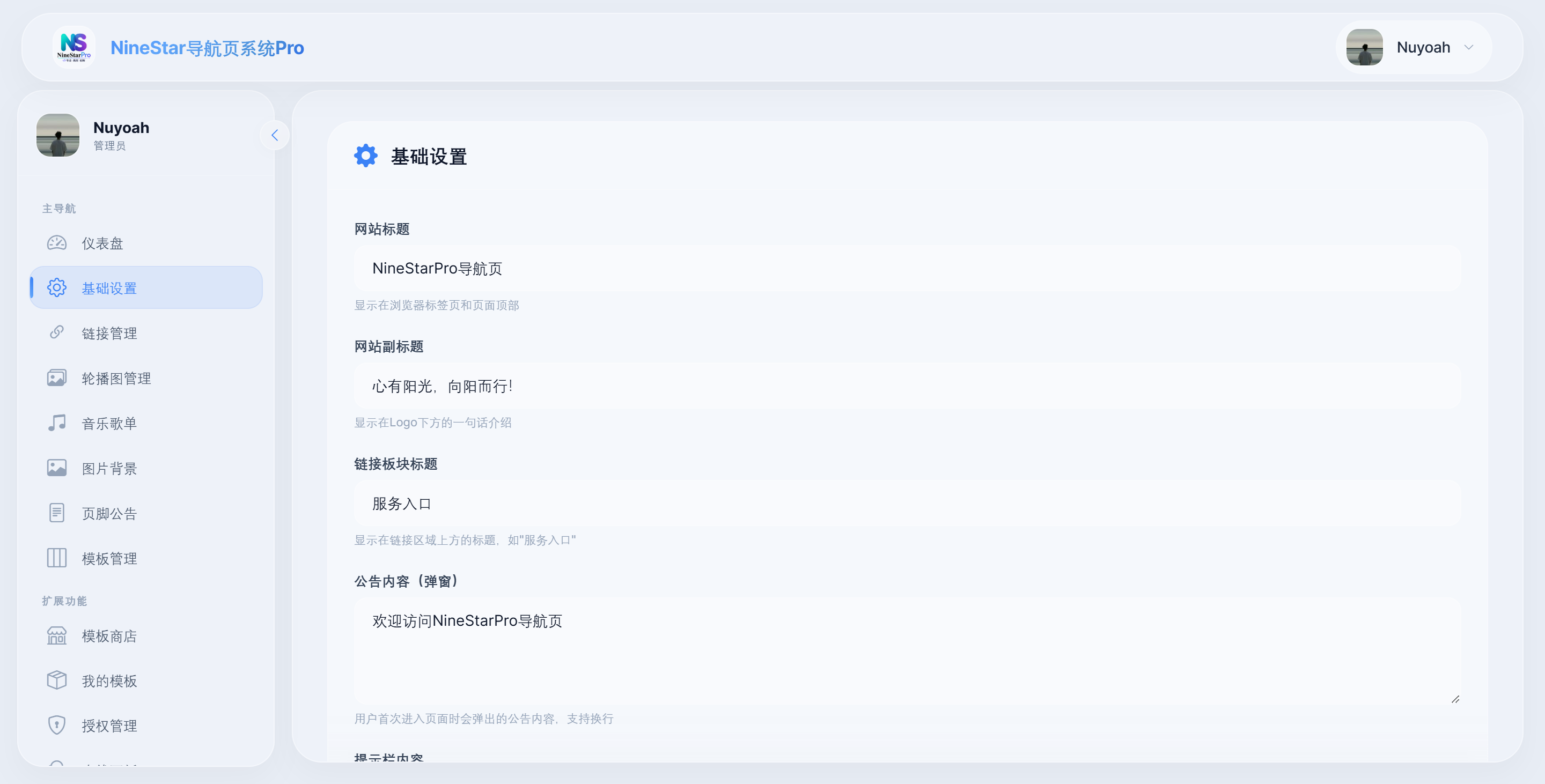1545x784 pixels.
Task: Click the music note playlist icon
Action: point(57,423)
